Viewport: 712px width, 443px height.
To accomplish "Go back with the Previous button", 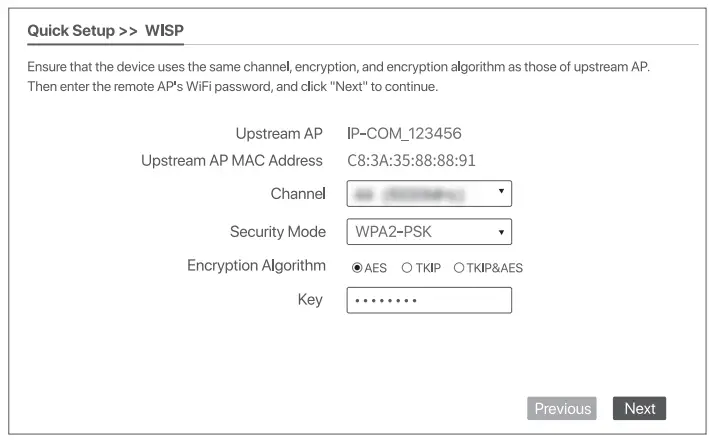I will 562,408.
